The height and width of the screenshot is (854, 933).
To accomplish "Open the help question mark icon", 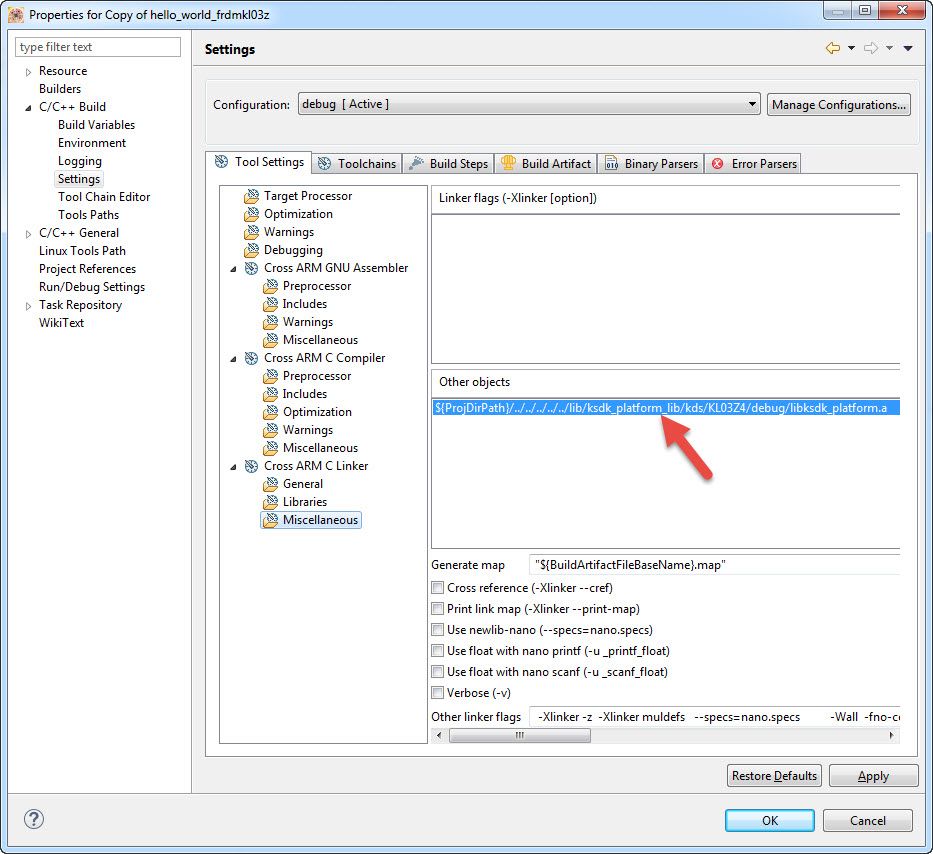I will (x=34, y=819).
